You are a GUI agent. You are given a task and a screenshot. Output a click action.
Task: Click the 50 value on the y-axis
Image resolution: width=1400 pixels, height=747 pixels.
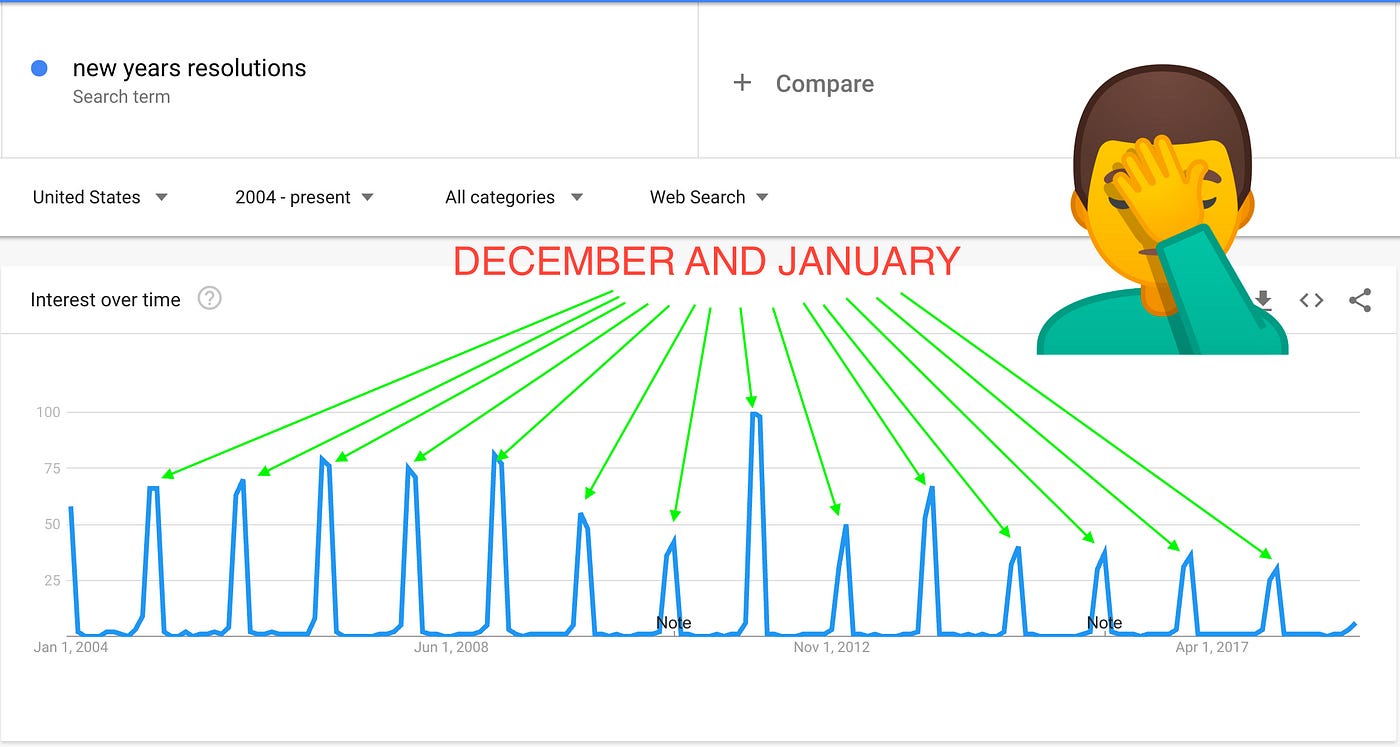tap(52, 524)
